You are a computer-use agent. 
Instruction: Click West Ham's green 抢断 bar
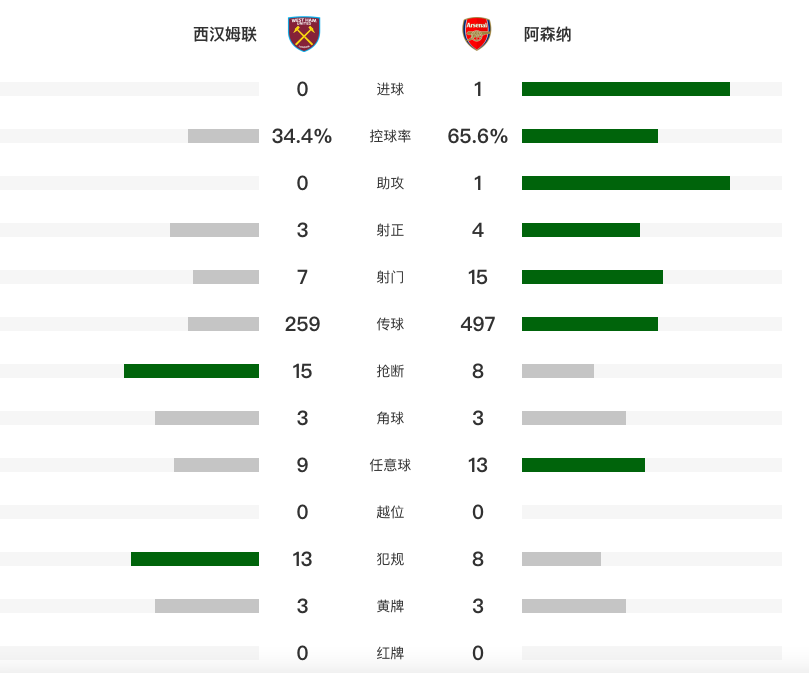tap(191, 371)
